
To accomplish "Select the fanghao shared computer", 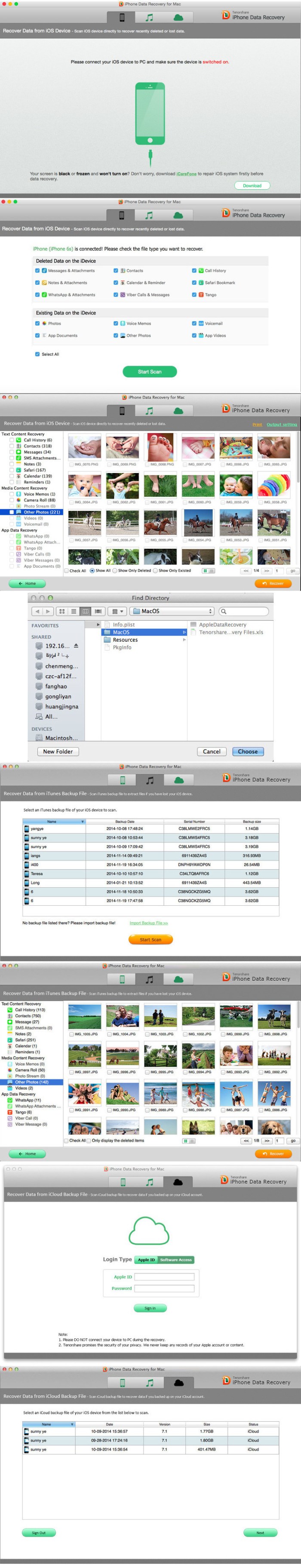I will tap(52, 686).
